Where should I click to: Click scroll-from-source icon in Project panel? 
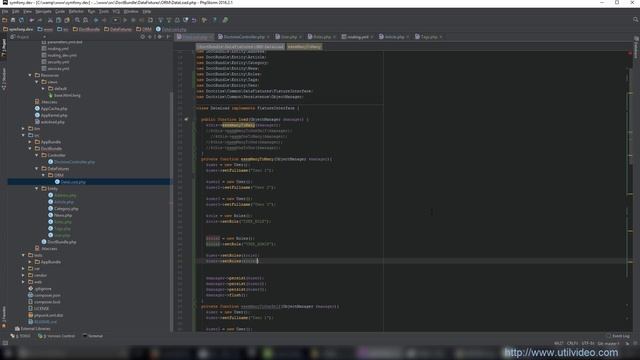pos(142,37)
